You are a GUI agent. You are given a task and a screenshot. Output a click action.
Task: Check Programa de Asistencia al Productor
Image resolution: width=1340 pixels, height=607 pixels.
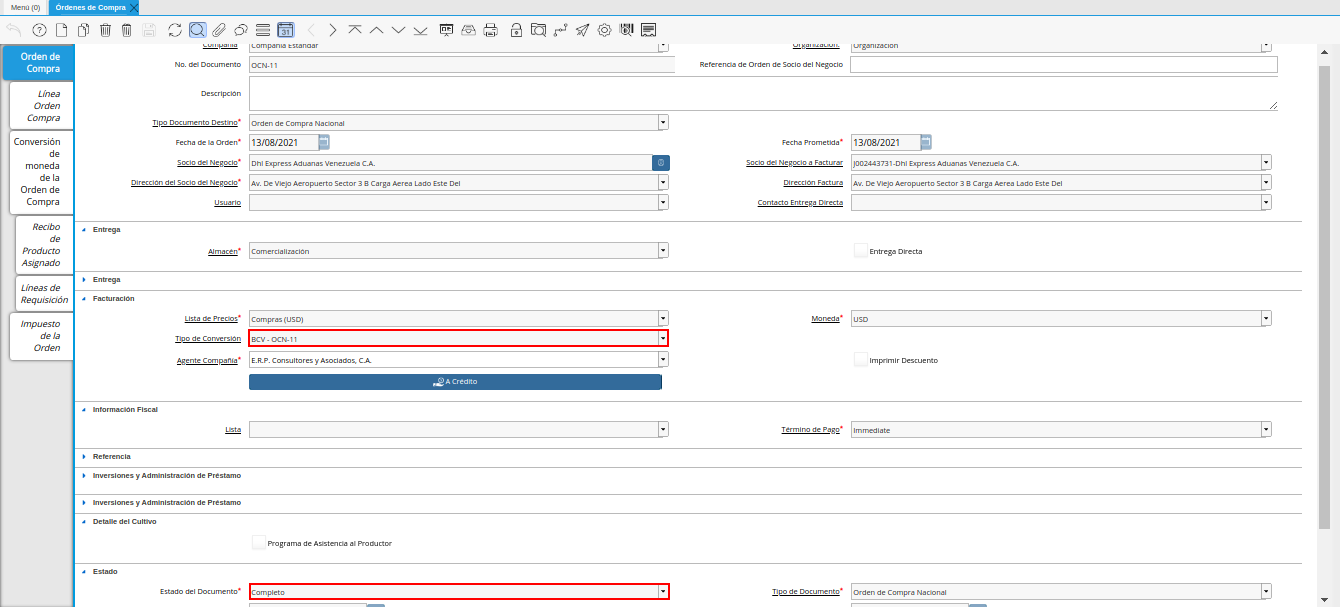[x=259, y=543]
